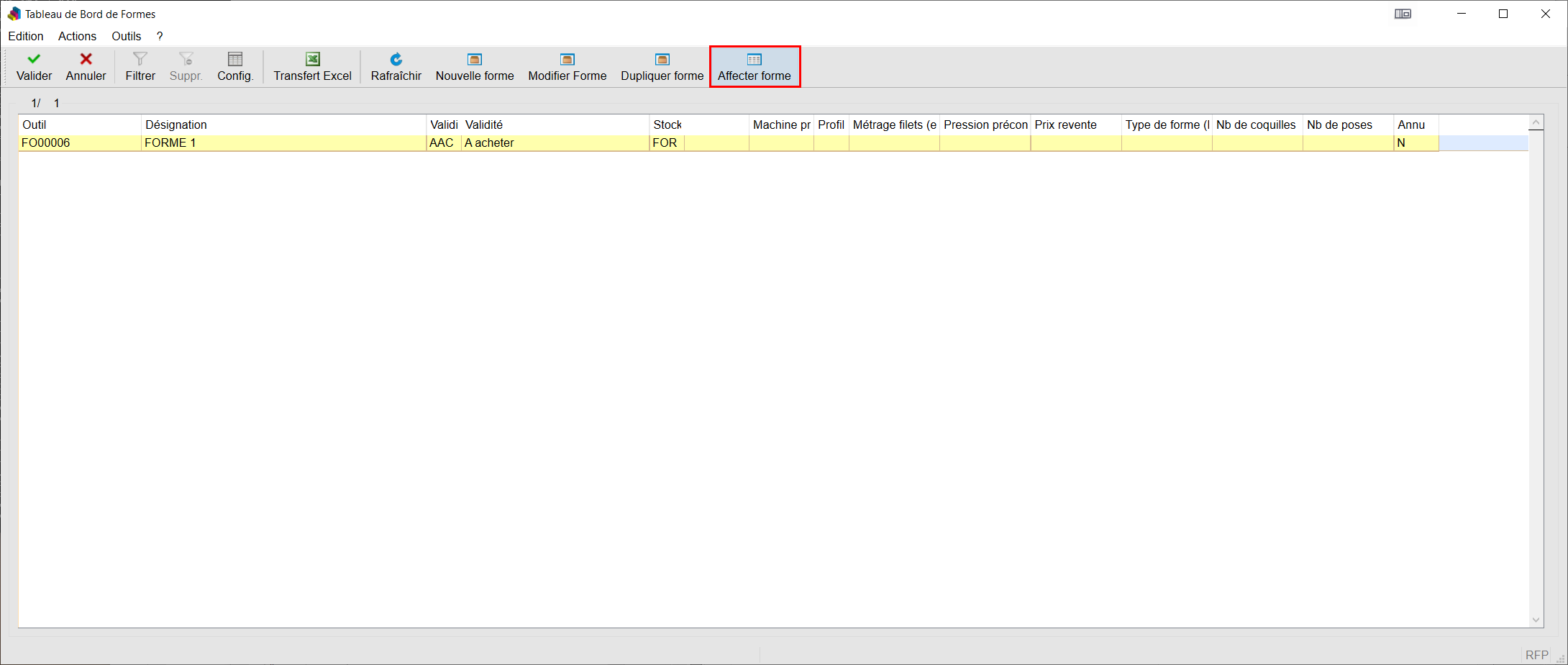Open the Outils menu
Image resolution: width=1568 pixels, height=665 pixels.
pyautogui.click(x=126, y=36)
